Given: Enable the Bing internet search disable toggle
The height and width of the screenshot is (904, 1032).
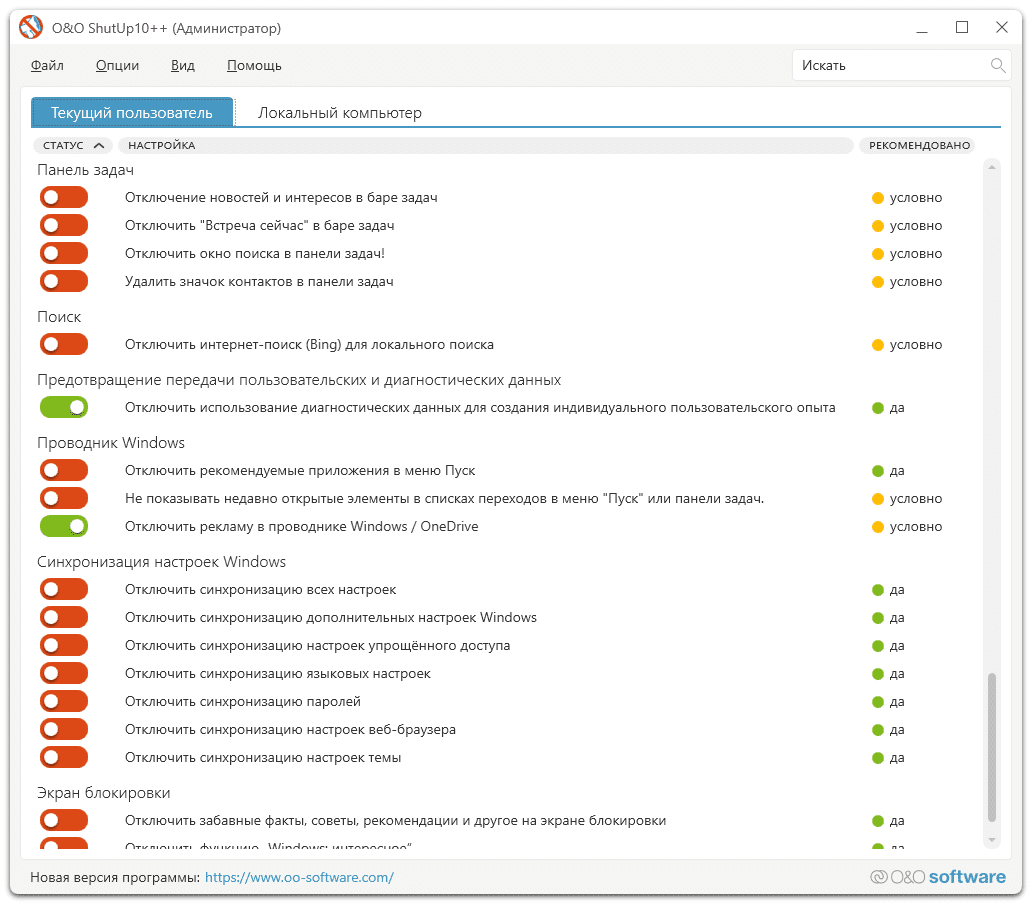Looking at the screenshot, I should [x=64, y=345].
